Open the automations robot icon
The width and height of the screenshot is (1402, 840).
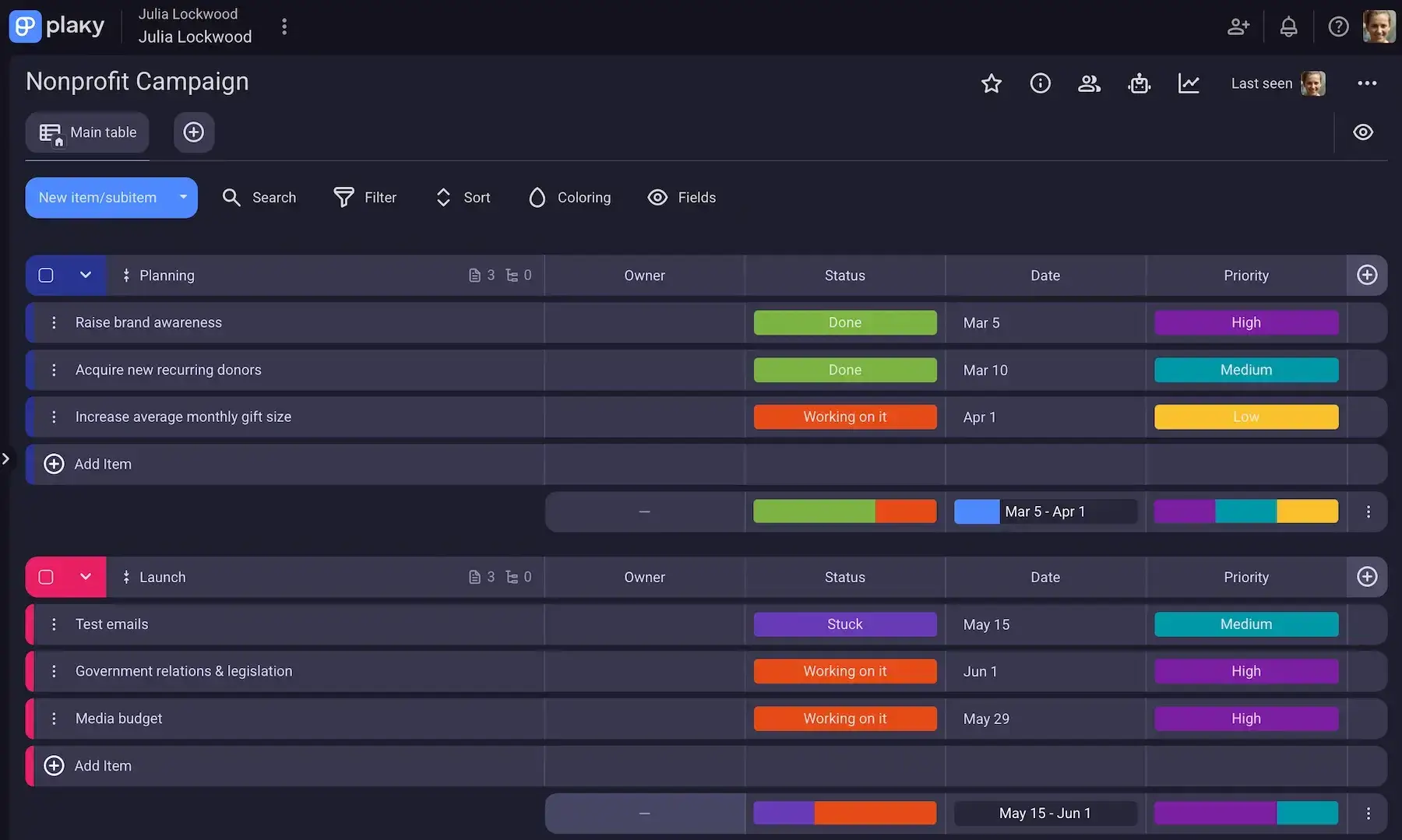(1139, 83)
